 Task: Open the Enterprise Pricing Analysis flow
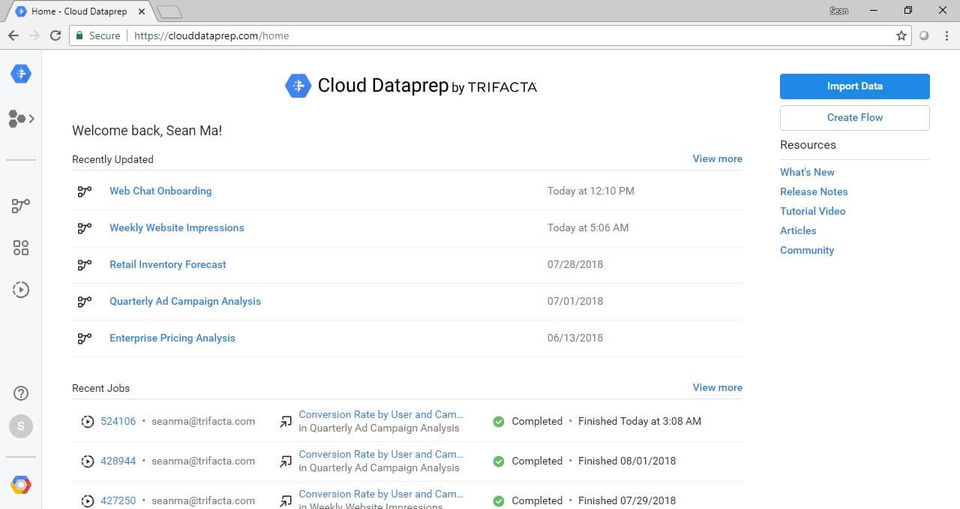[172, 338]
